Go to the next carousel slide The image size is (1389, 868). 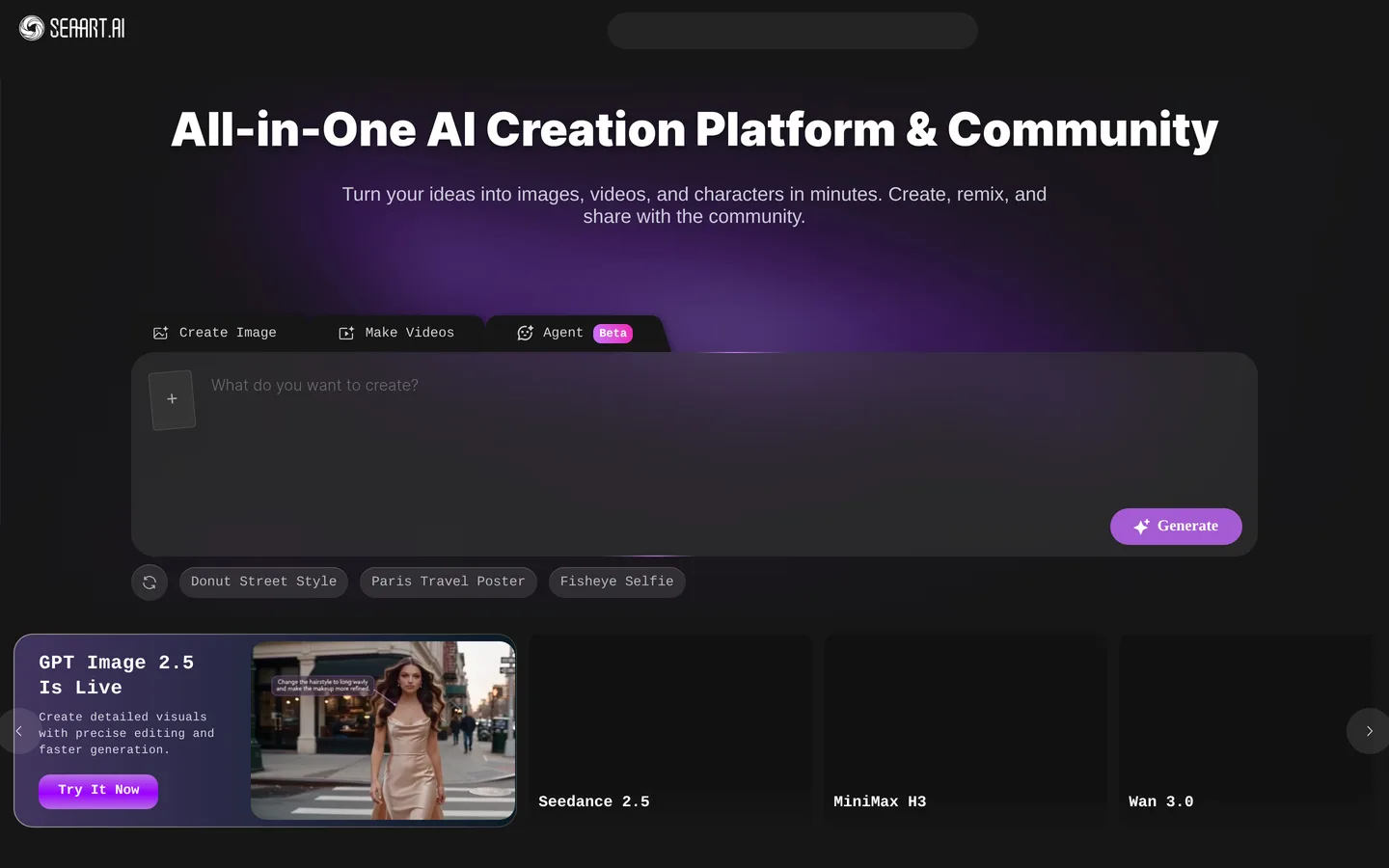point(1368,731)
